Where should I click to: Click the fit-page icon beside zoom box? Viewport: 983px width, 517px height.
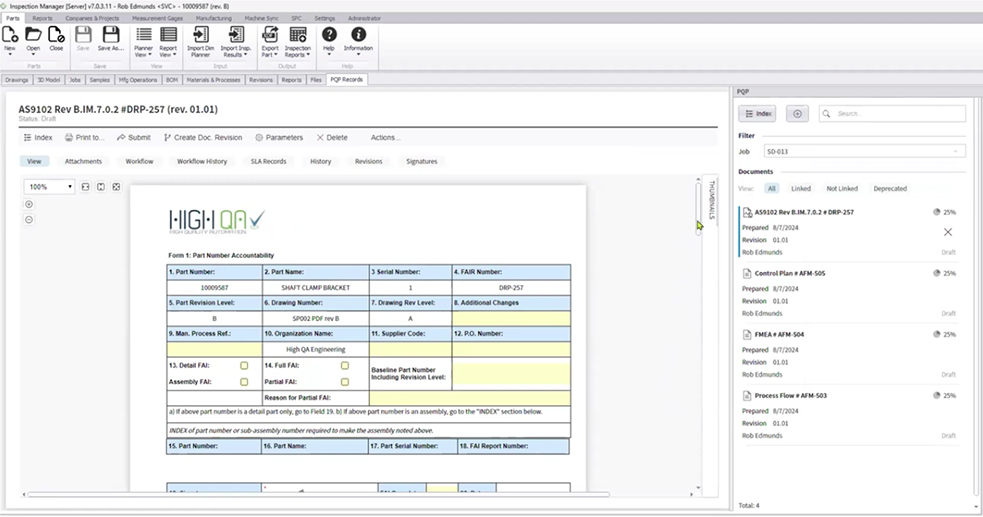(101, 187)
